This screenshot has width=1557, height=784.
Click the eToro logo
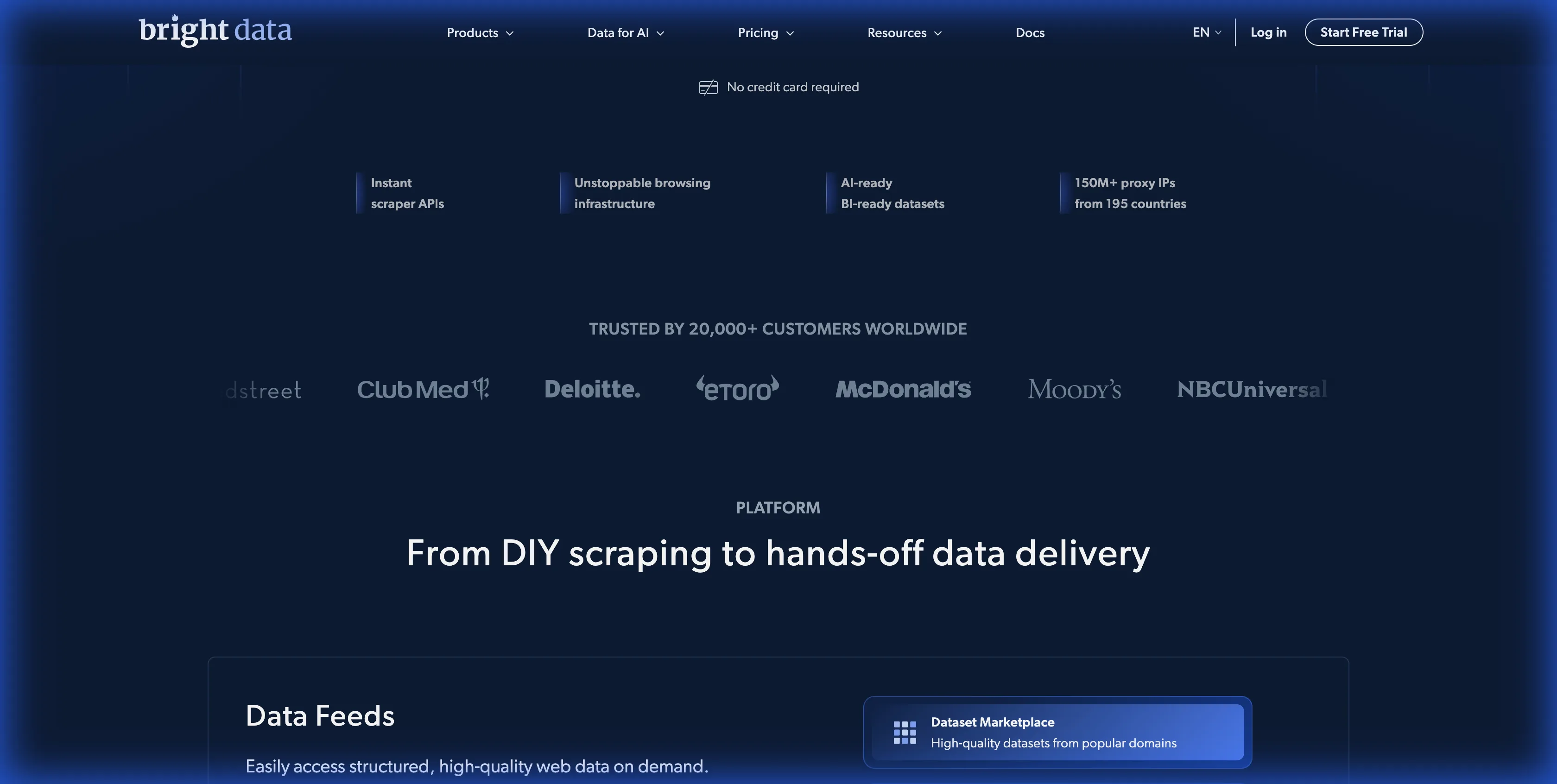pyautogui.click(x=737, y=389)
